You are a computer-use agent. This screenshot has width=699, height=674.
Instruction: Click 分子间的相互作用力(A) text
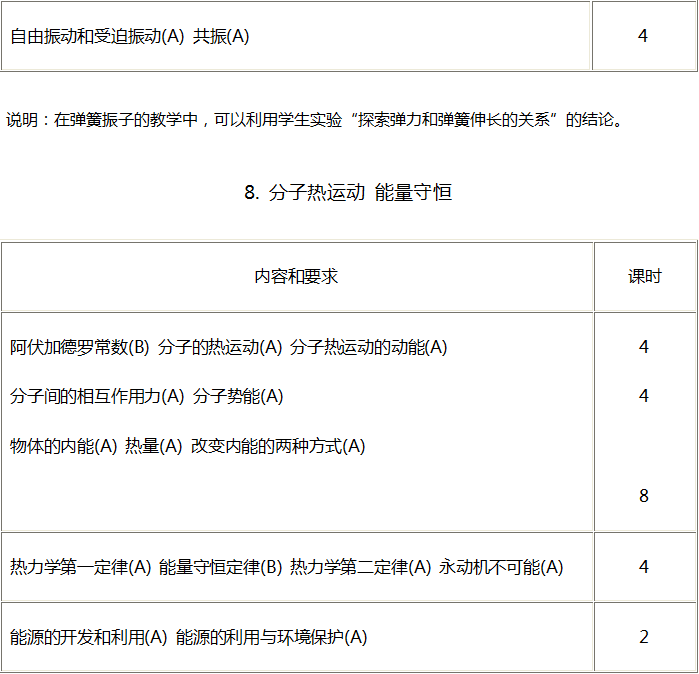click(97, 396)
